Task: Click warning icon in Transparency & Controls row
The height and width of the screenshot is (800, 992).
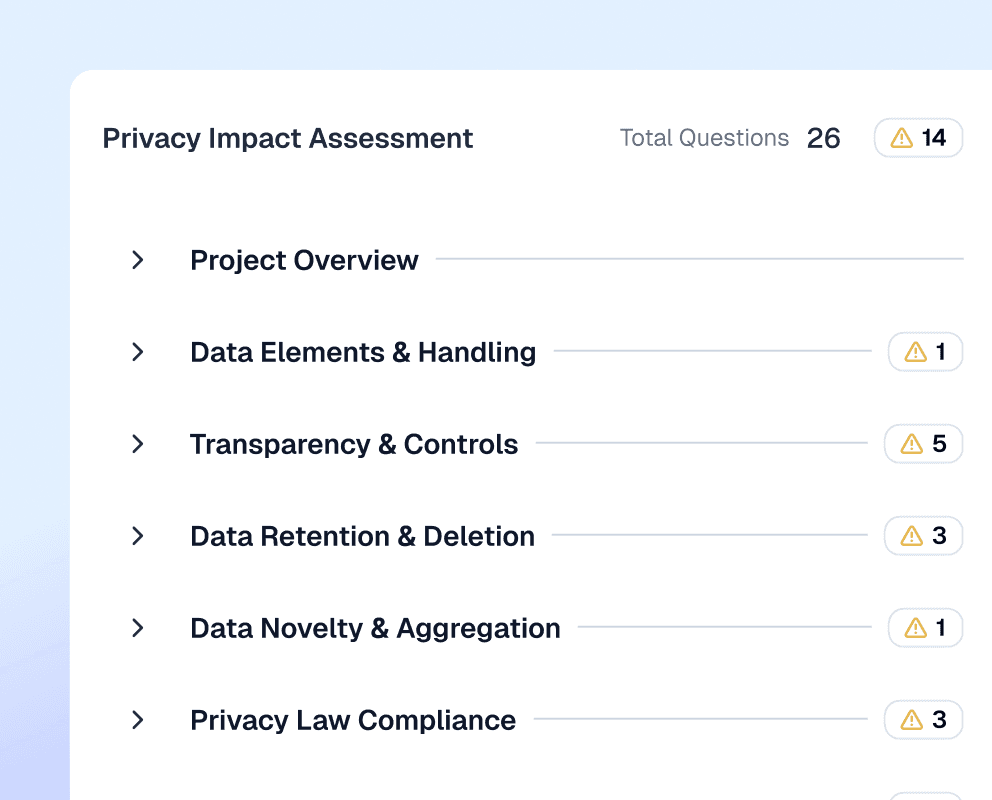Action: pos(912,444)
